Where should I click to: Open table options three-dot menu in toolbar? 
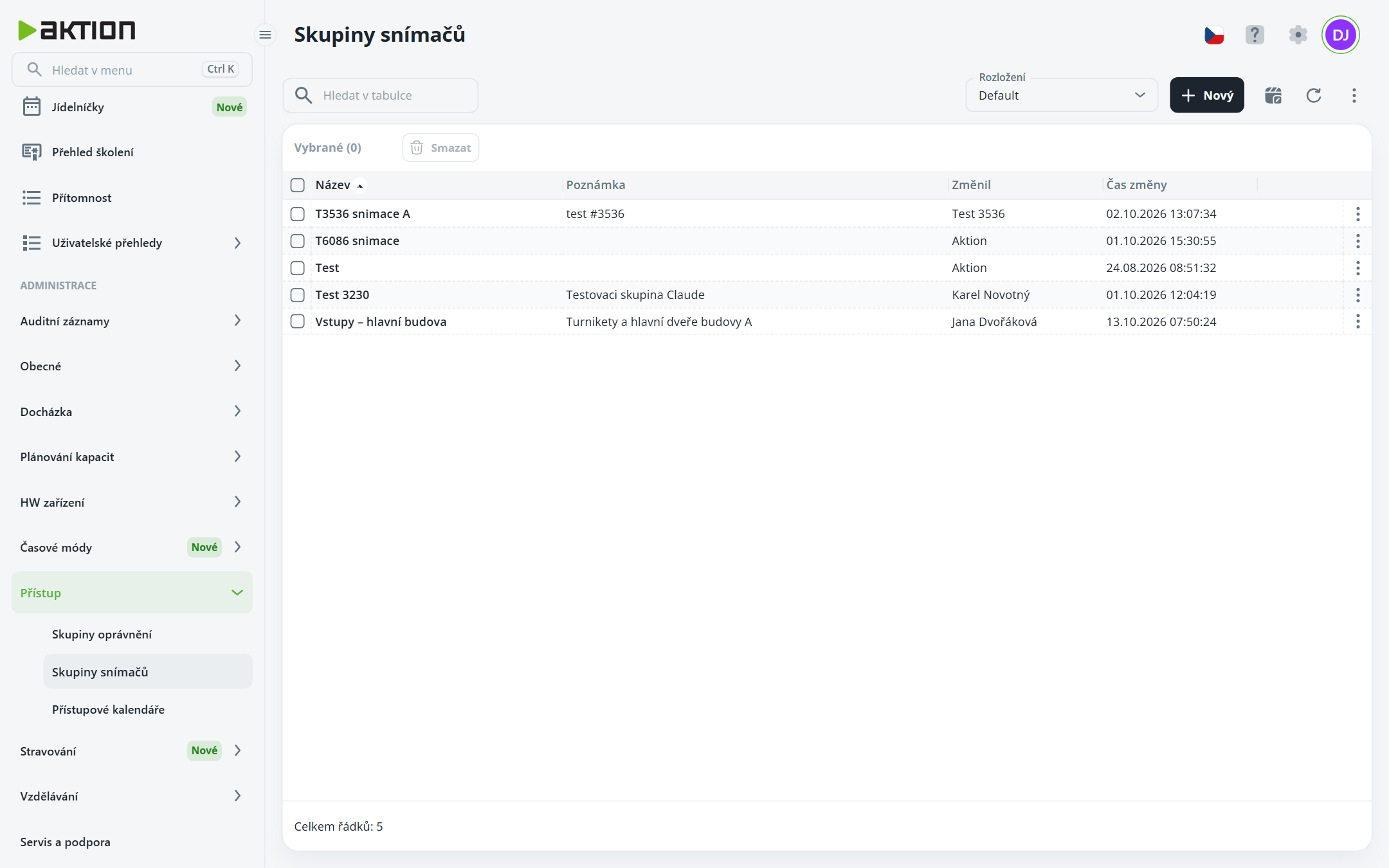1354,95
